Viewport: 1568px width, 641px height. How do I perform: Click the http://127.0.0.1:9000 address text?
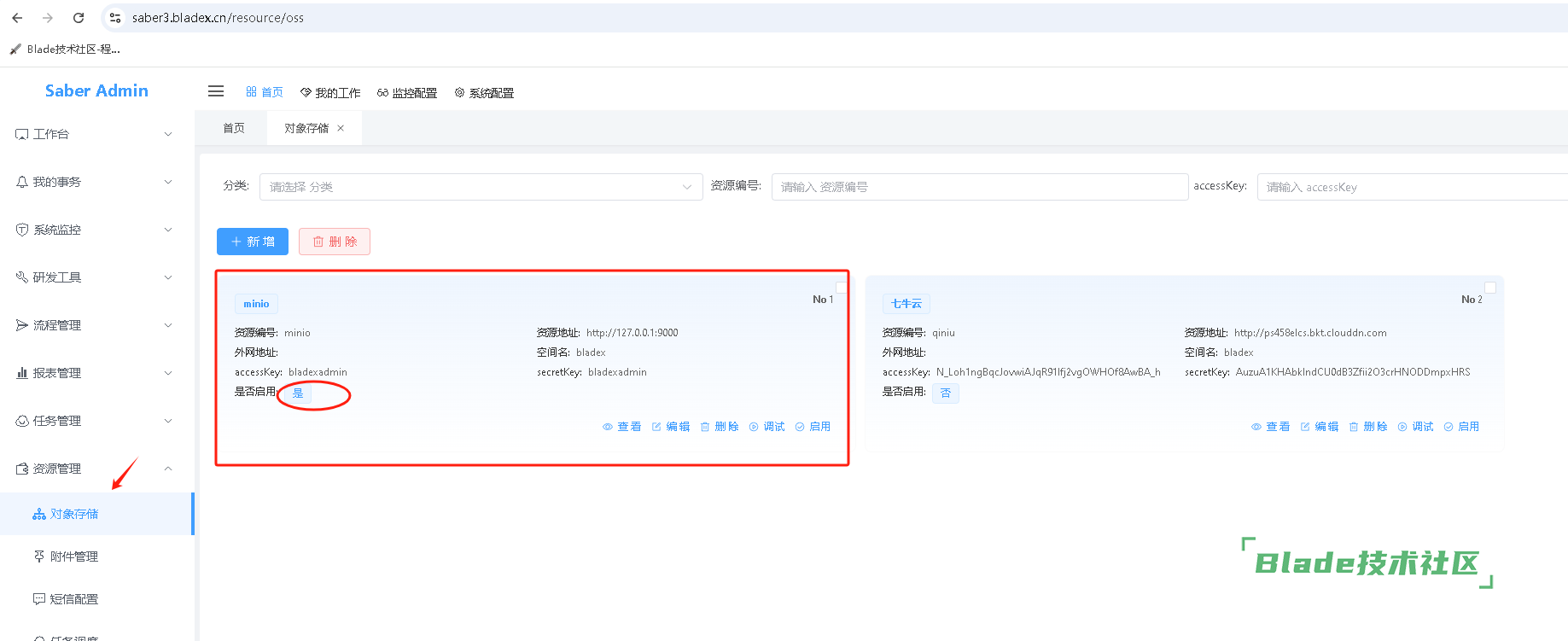(x=632, y=333)
